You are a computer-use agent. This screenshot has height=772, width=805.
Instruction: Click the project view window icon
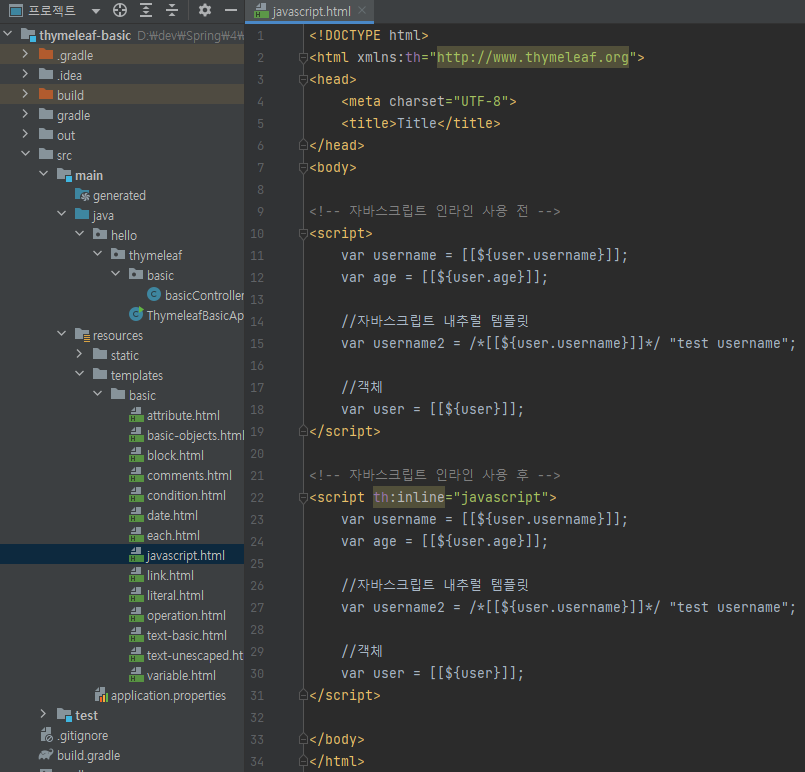coord(16,10)
